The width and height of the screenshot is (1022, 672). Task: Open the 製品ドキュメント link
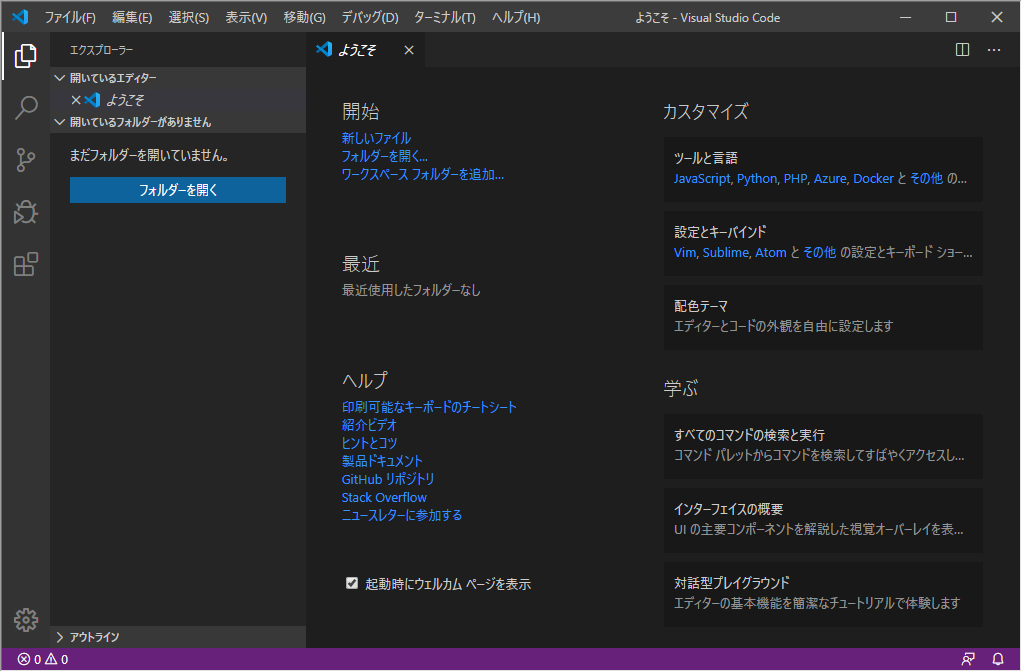click(x=382, y=461)
